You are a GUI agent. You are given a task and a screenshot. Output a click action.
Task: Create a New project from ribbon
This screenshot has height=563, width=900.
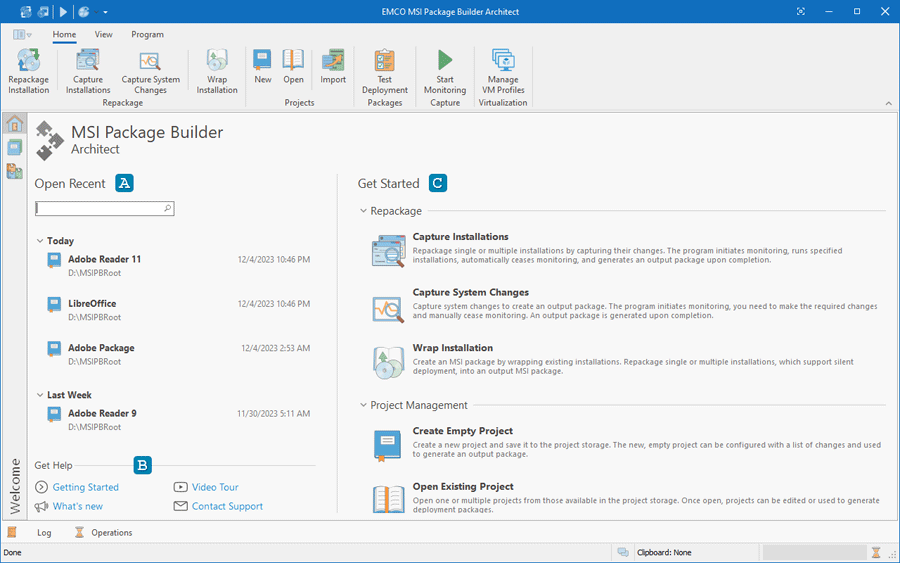263,67
